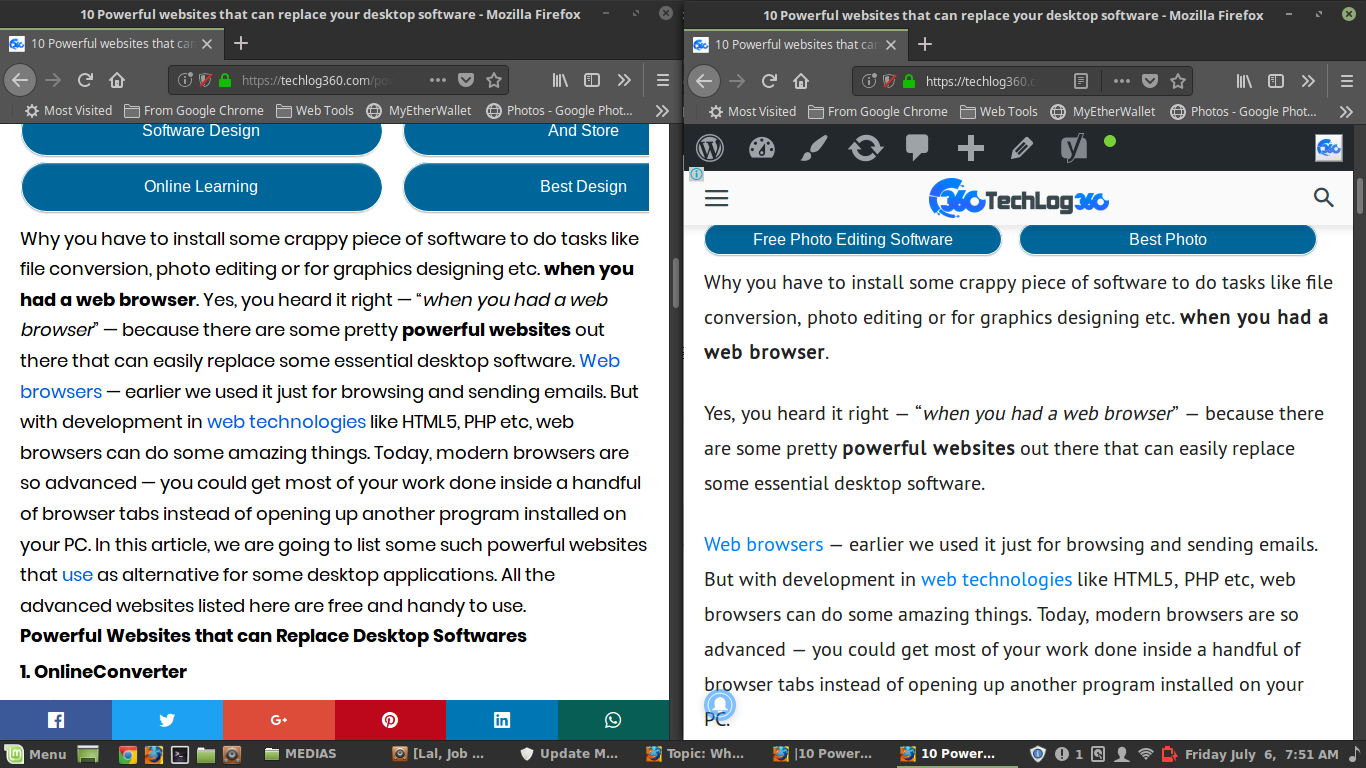The image size is (1366, 768).
Task: Click Best Photo ad button
Action: point(1168,239)
